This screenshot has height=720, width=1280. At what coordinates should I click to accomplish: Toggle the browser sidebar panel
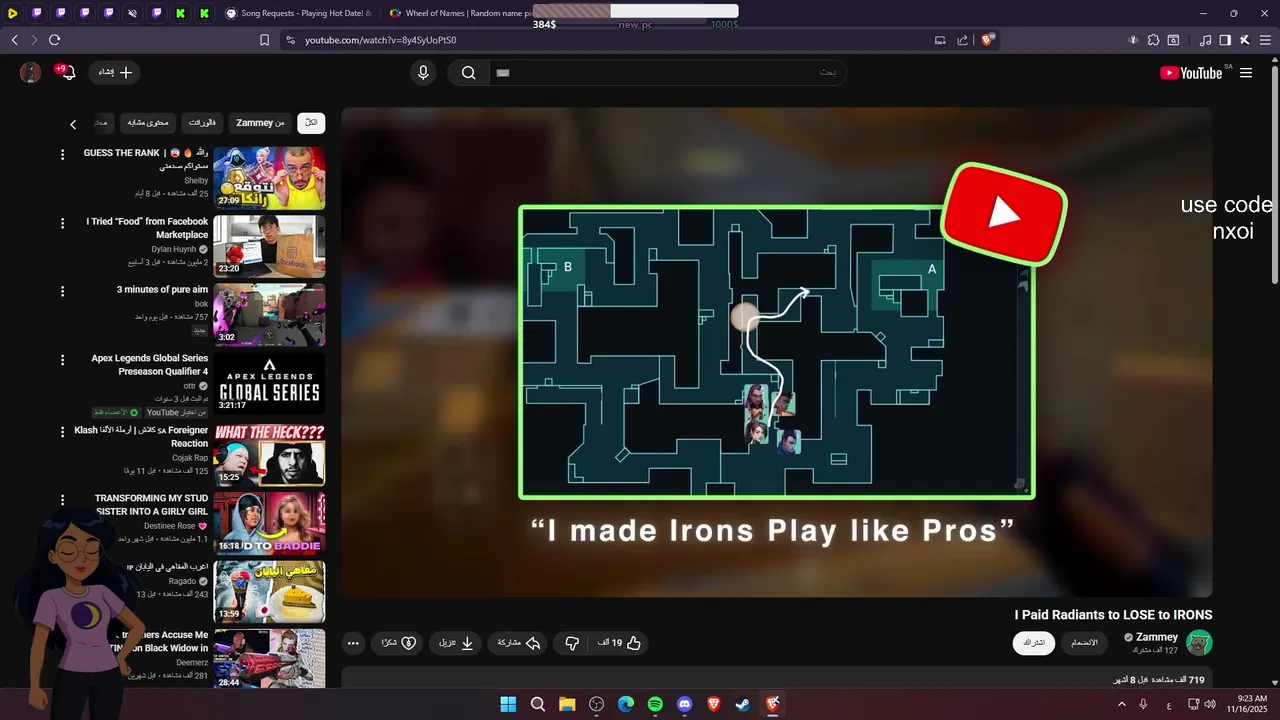pyautogui.click(x=1224, y=40)
